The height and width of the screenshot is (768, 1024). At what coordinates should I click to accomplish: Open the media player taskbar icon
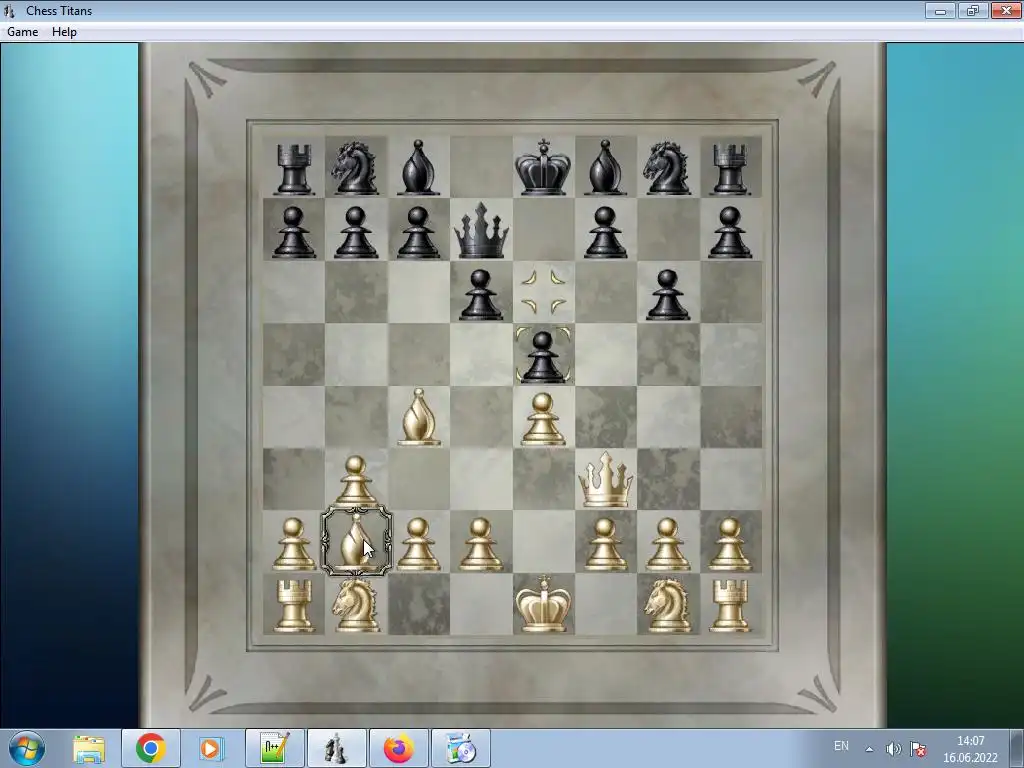pos(211,748)
